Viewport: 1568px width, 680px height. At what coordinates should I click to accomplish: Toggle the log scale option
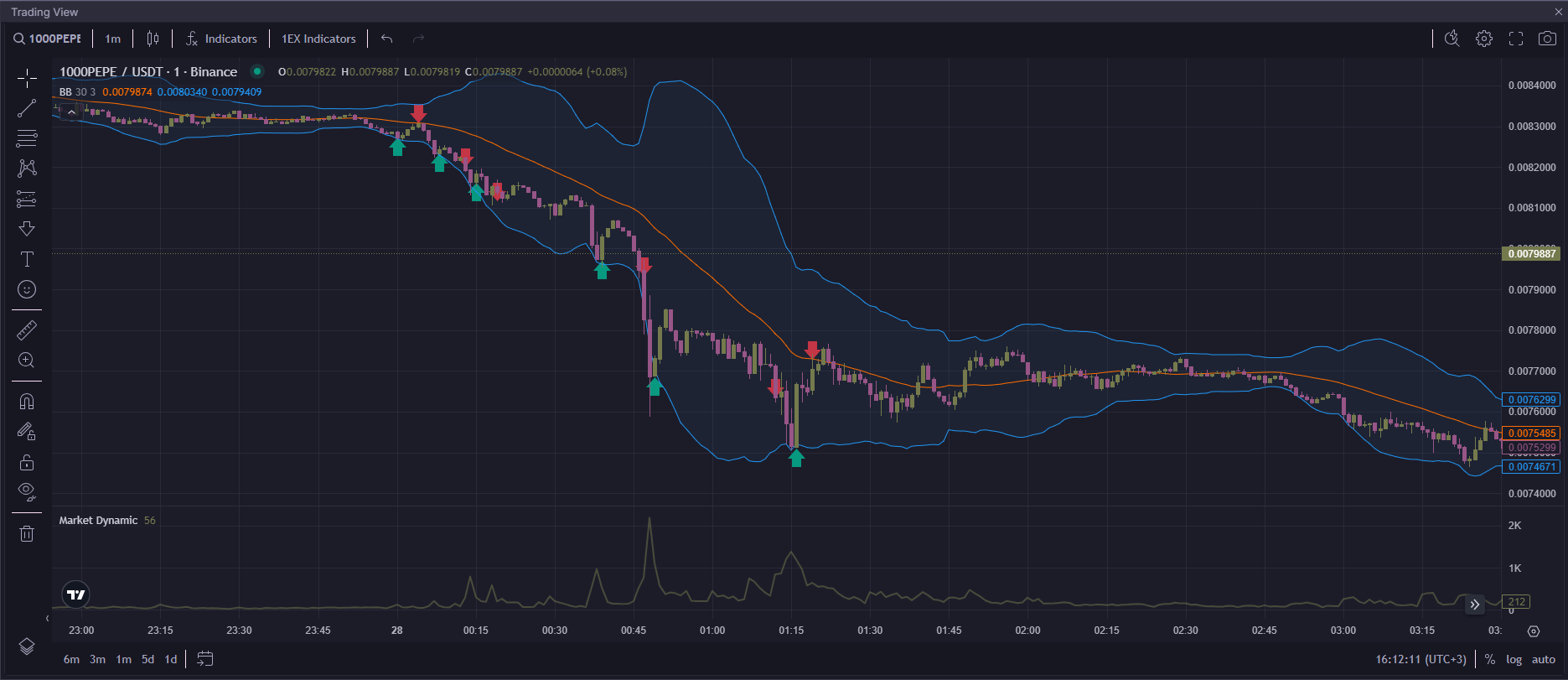1514,660
